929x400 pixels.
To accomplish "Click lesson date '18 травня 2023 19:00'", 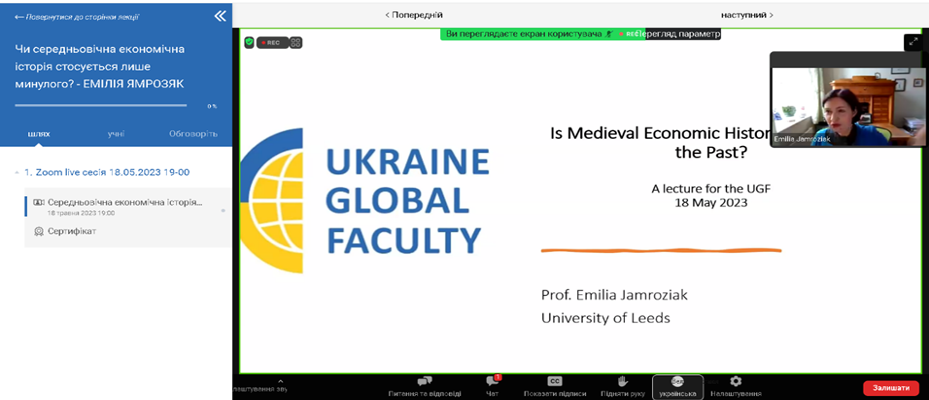I will [81, 213].
